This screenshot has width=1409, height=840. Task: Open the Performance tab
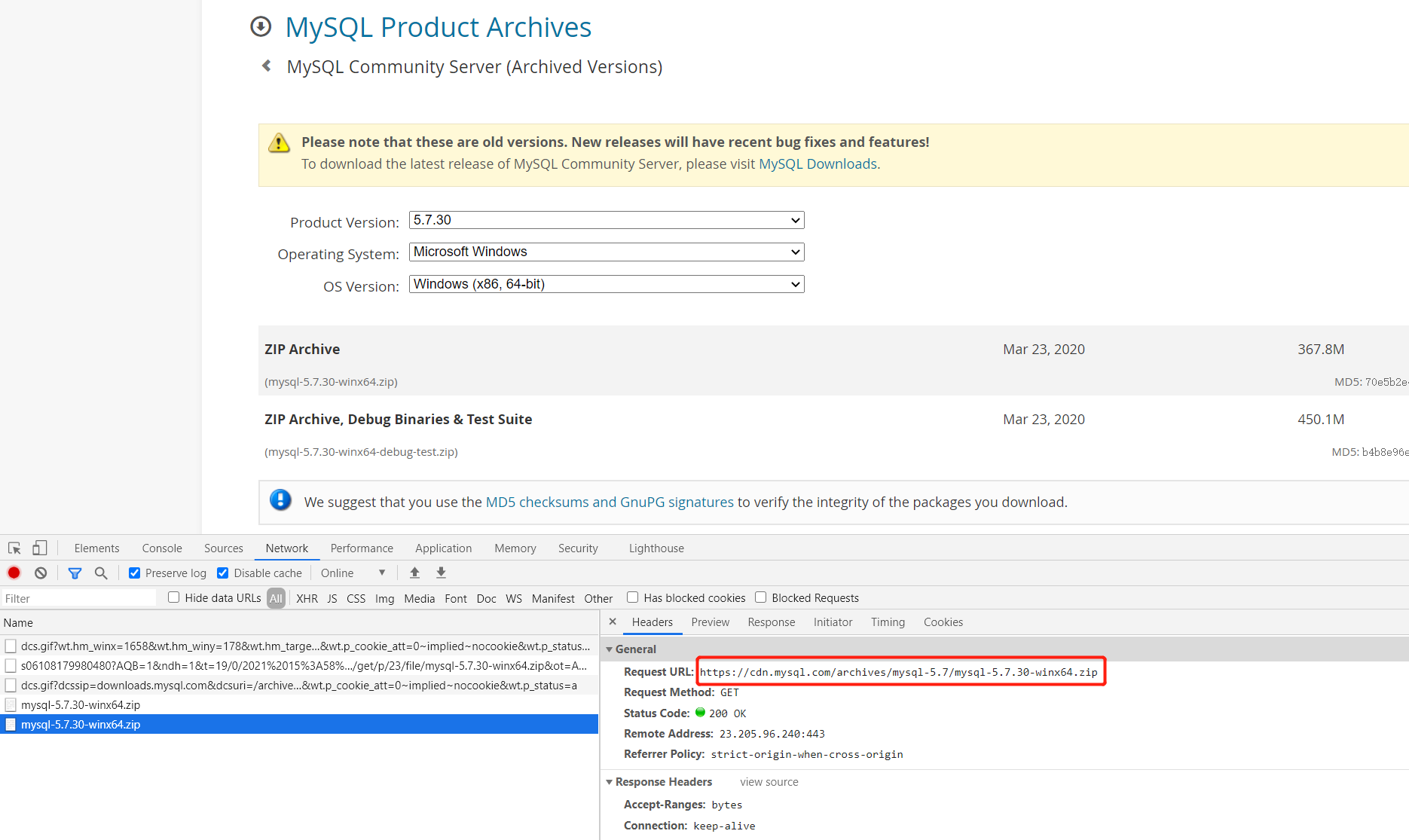362,548
